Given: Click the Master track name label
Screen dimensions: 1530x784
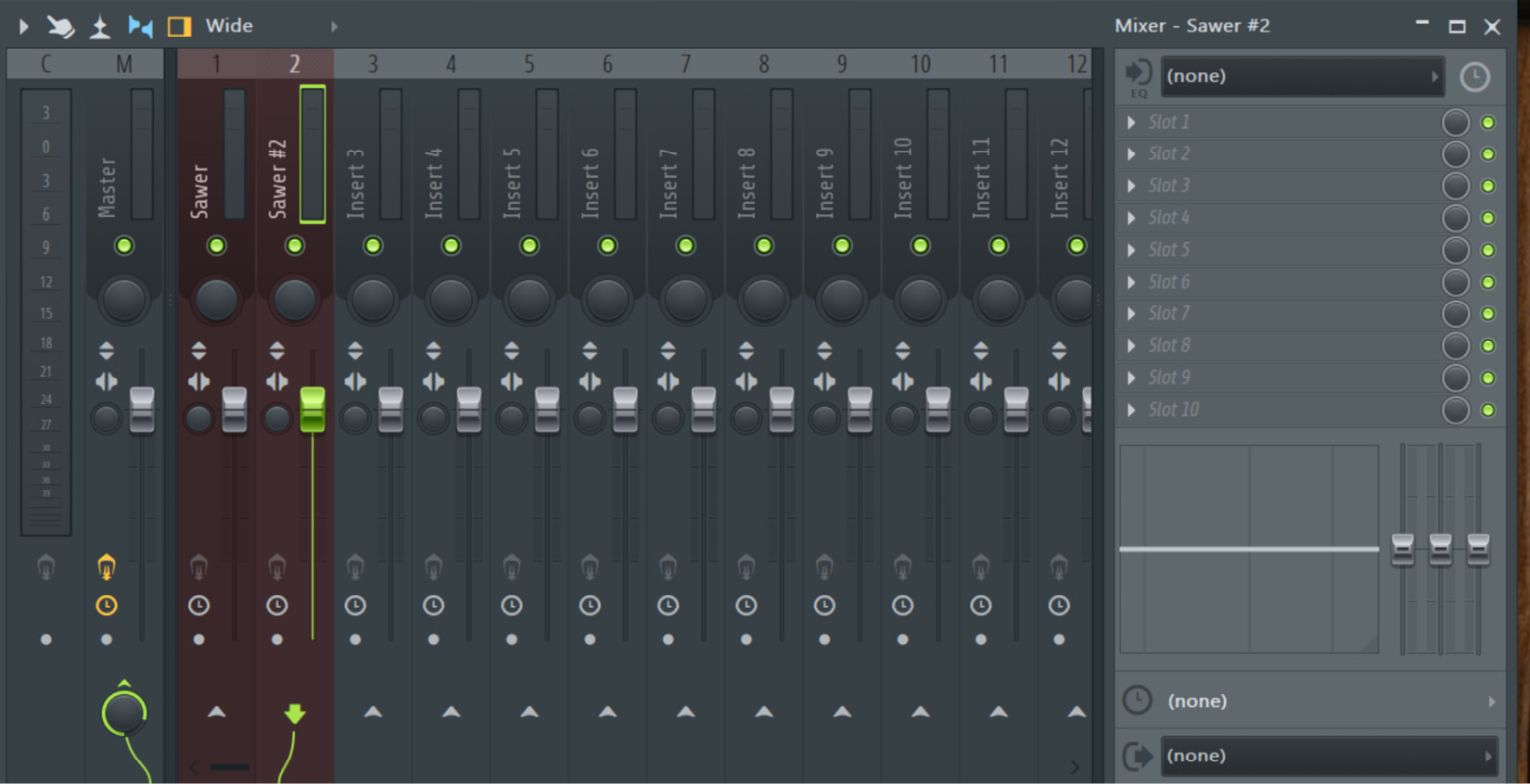Looking at the screenshot, I should (108, 188).
